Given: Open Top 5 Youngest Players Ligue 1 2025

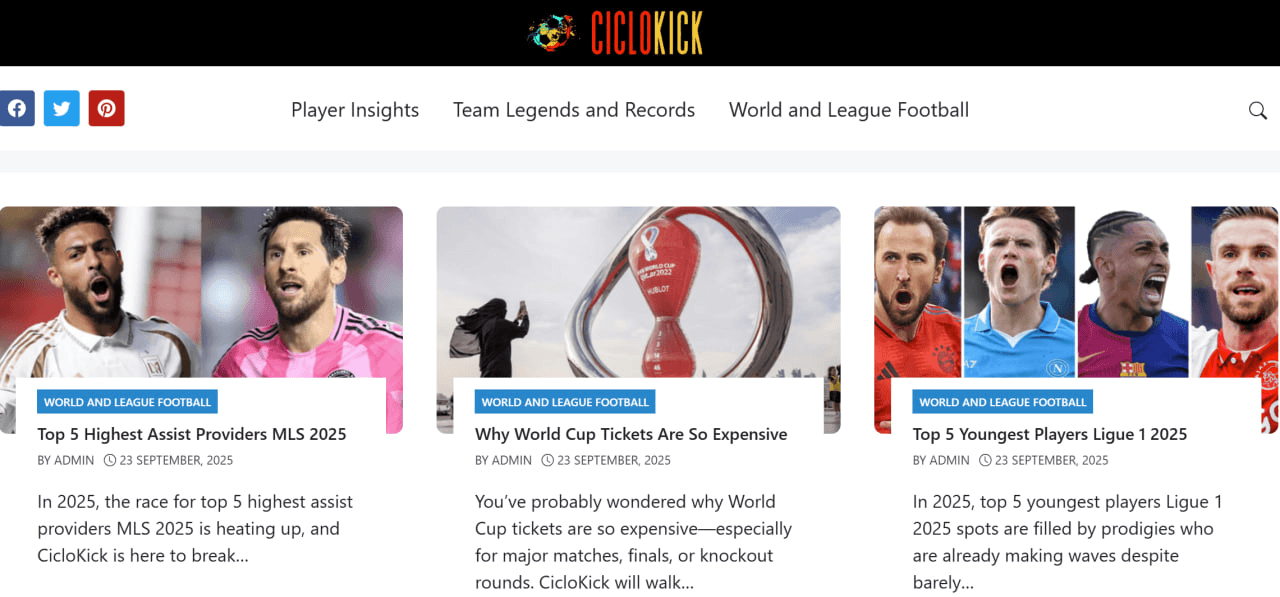Looking at the screenshot, I should 1050,434.
